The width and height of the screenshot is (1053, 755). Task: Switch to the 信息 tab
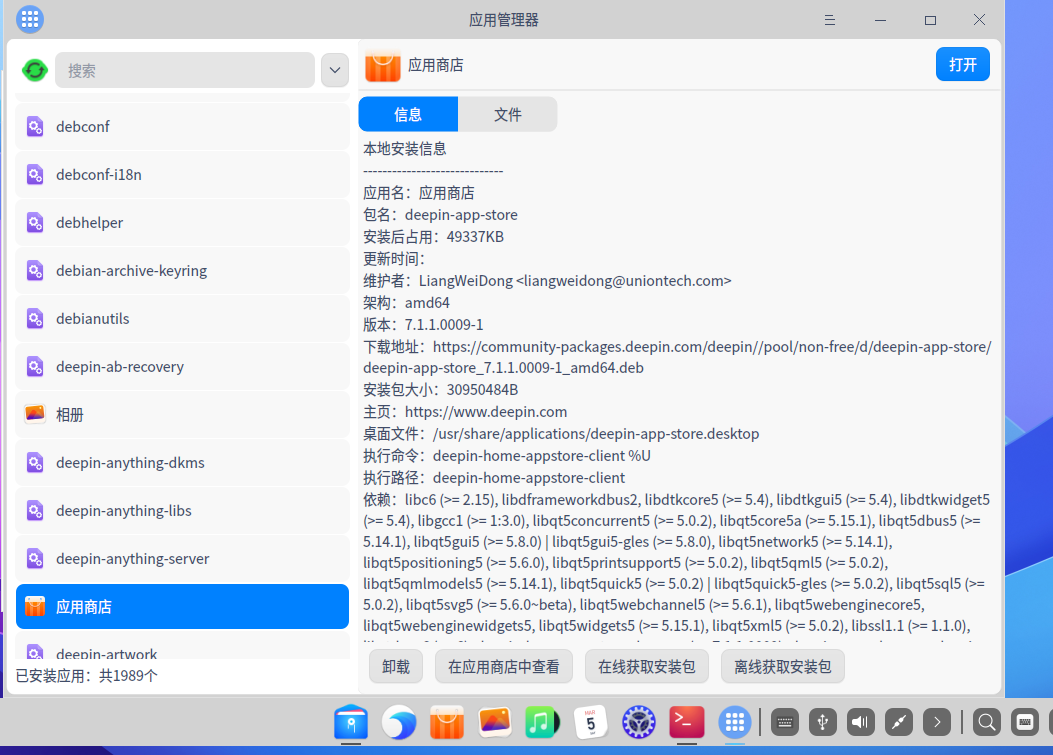click(x=408, y=114)
